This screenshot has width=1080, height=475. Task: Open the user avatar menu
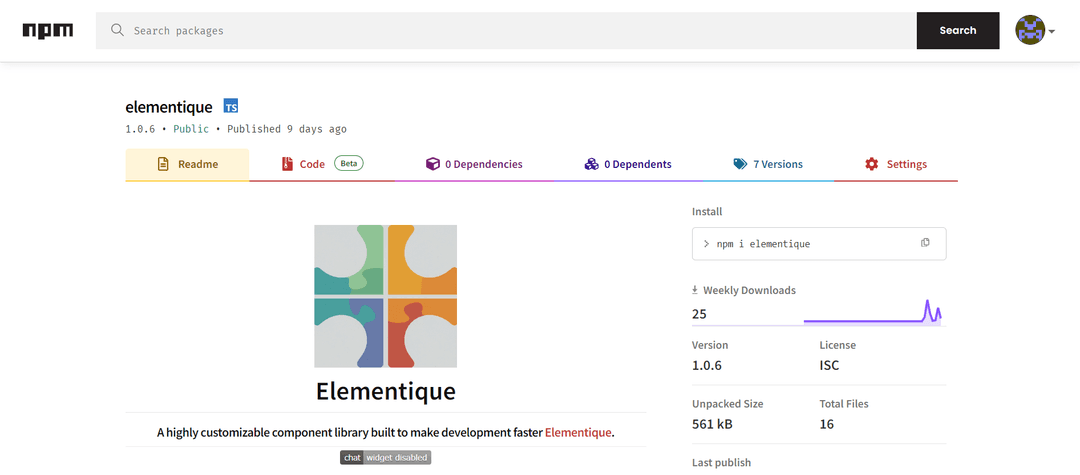click(1030, 30)
